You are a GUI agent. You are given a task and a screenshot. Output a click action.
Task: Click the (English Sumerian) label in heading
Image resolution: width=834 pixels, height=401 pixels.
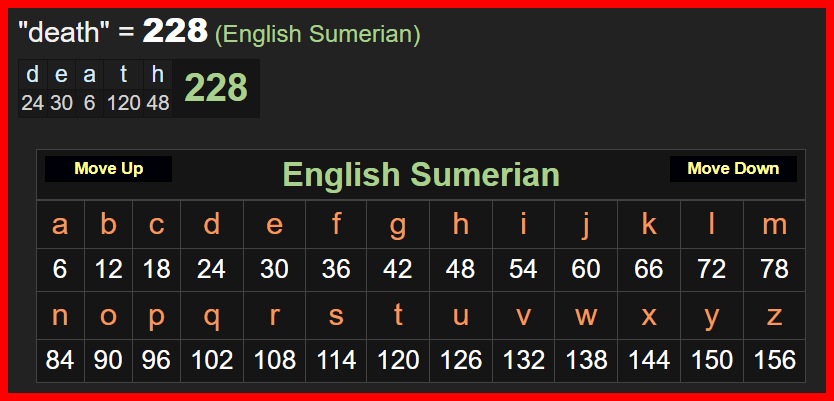click(318, 34)
